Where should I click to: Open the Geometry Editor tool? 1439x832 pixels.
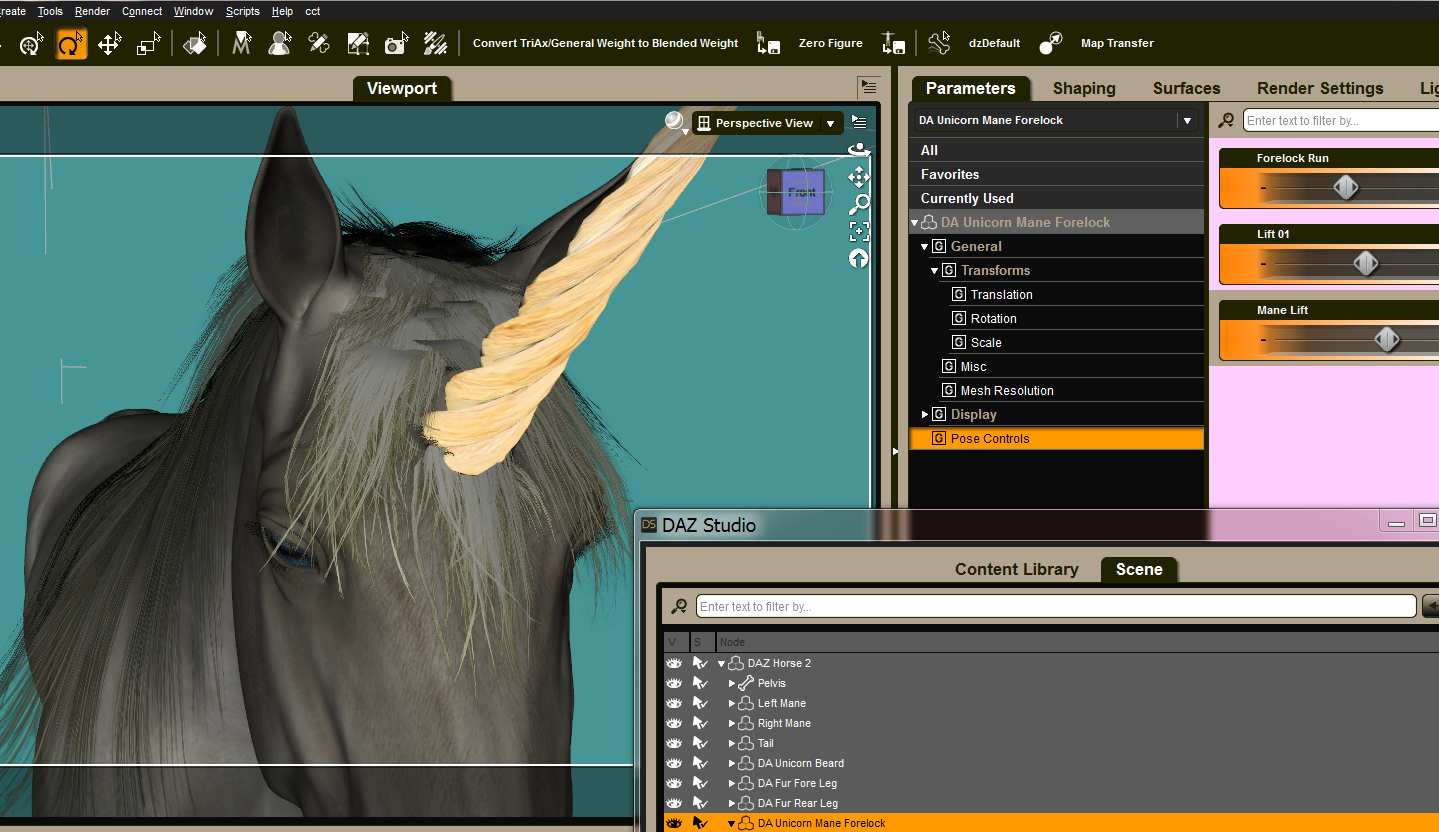tap(358, 44)
